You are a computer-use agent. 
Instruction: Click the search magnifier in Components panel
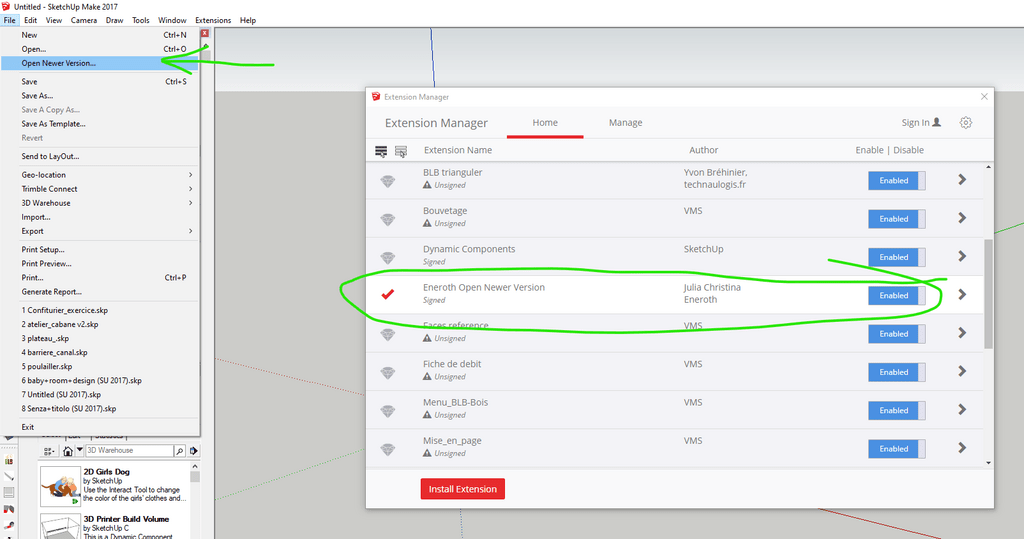click(x=180, y=451)
